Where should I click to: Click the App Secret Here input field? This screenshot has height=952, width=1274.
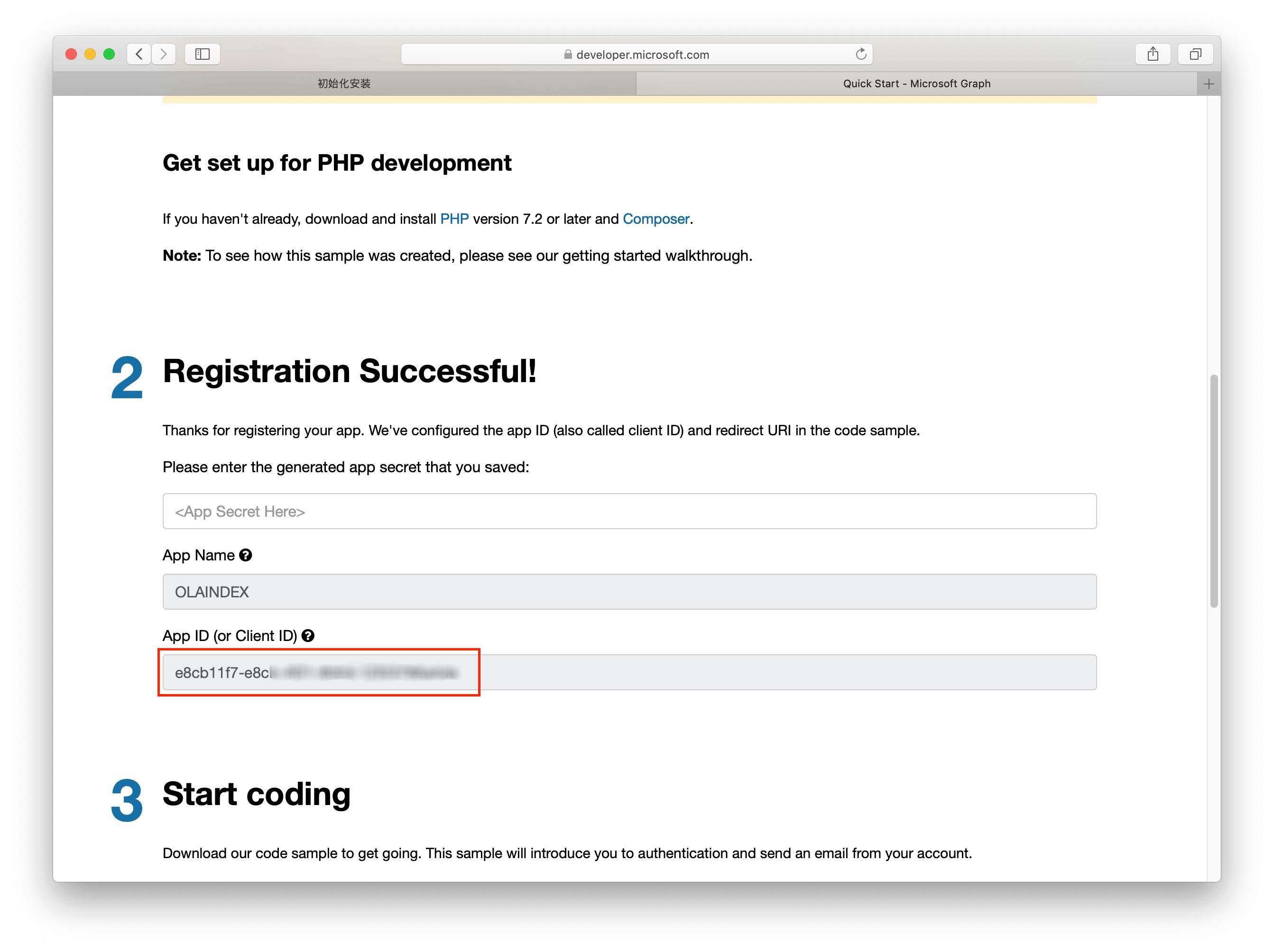[x=629, y=511]
